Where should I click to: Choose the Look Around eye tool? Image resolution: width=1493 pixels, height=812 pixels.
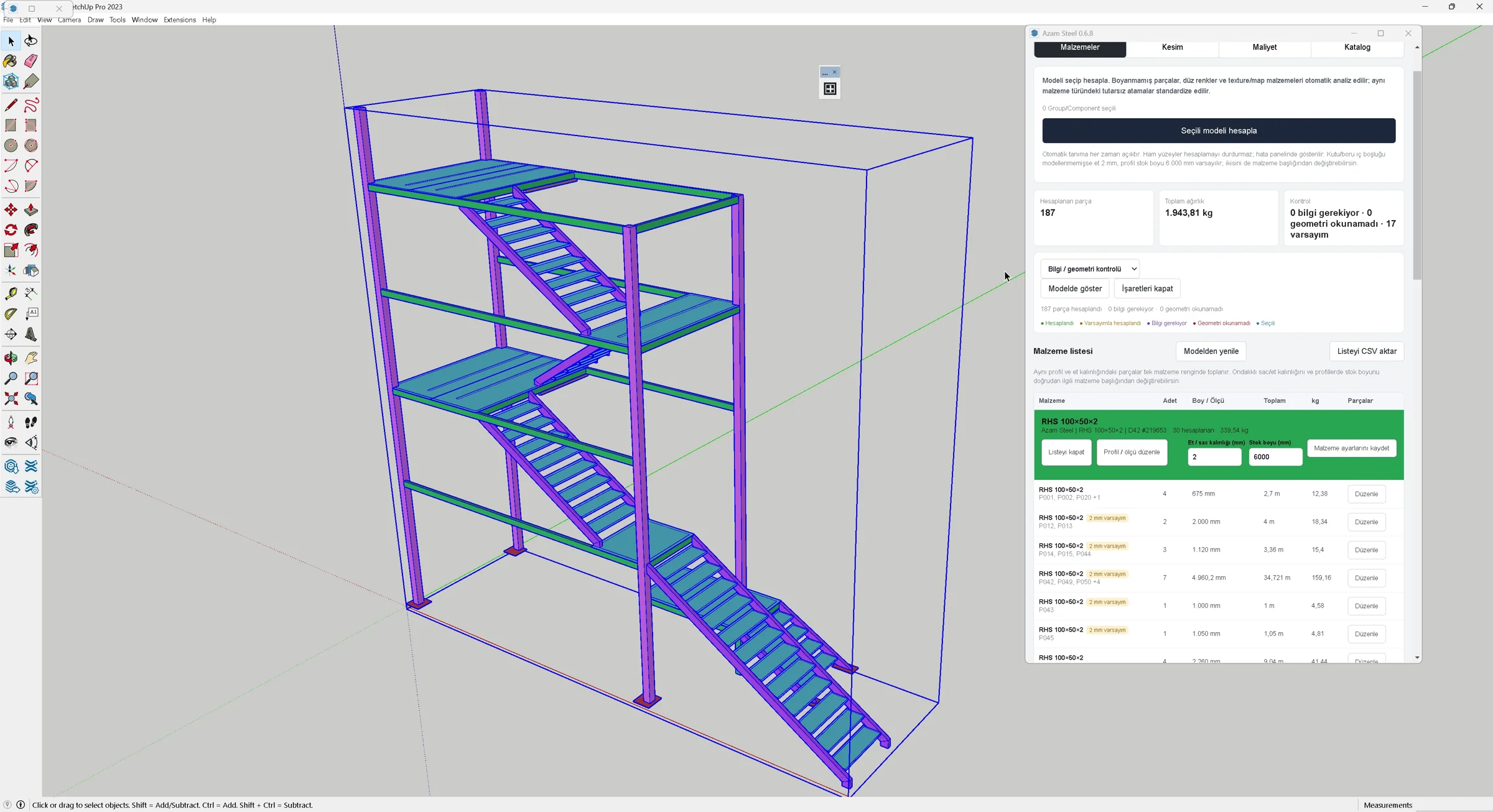click(x=11, y=443)
